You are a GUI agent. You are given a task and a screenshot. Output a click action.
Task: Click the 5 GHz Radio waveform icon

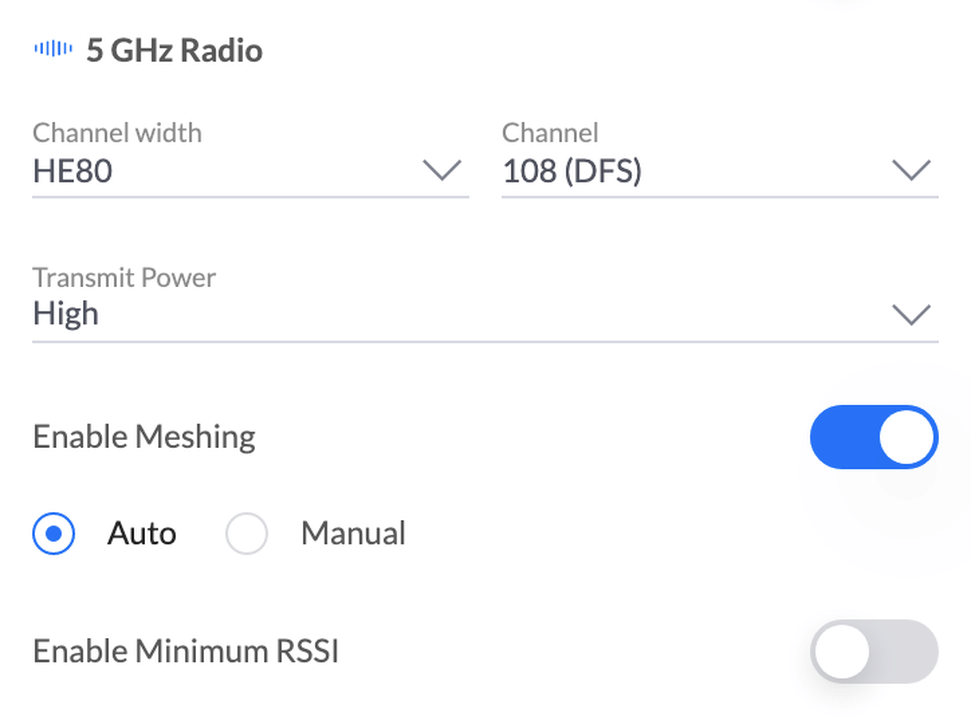[x=52, y=49]
